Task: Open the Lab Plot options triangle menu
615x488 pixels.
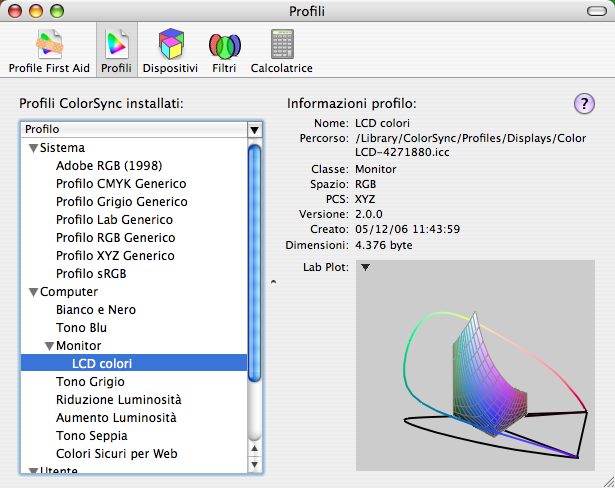Action: [x=365, y=267]
